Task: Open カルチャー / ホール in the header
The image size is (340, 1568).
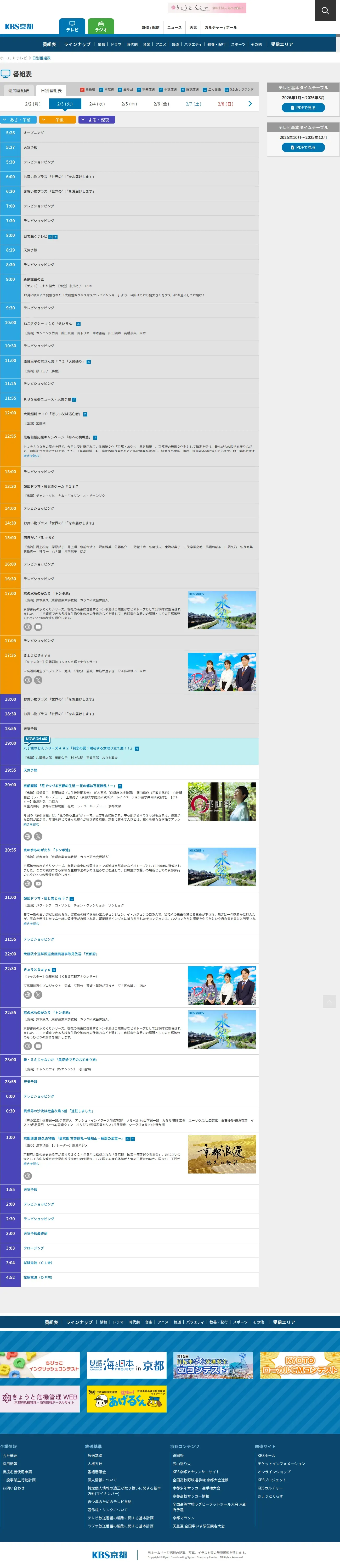Action: [221, 27]
